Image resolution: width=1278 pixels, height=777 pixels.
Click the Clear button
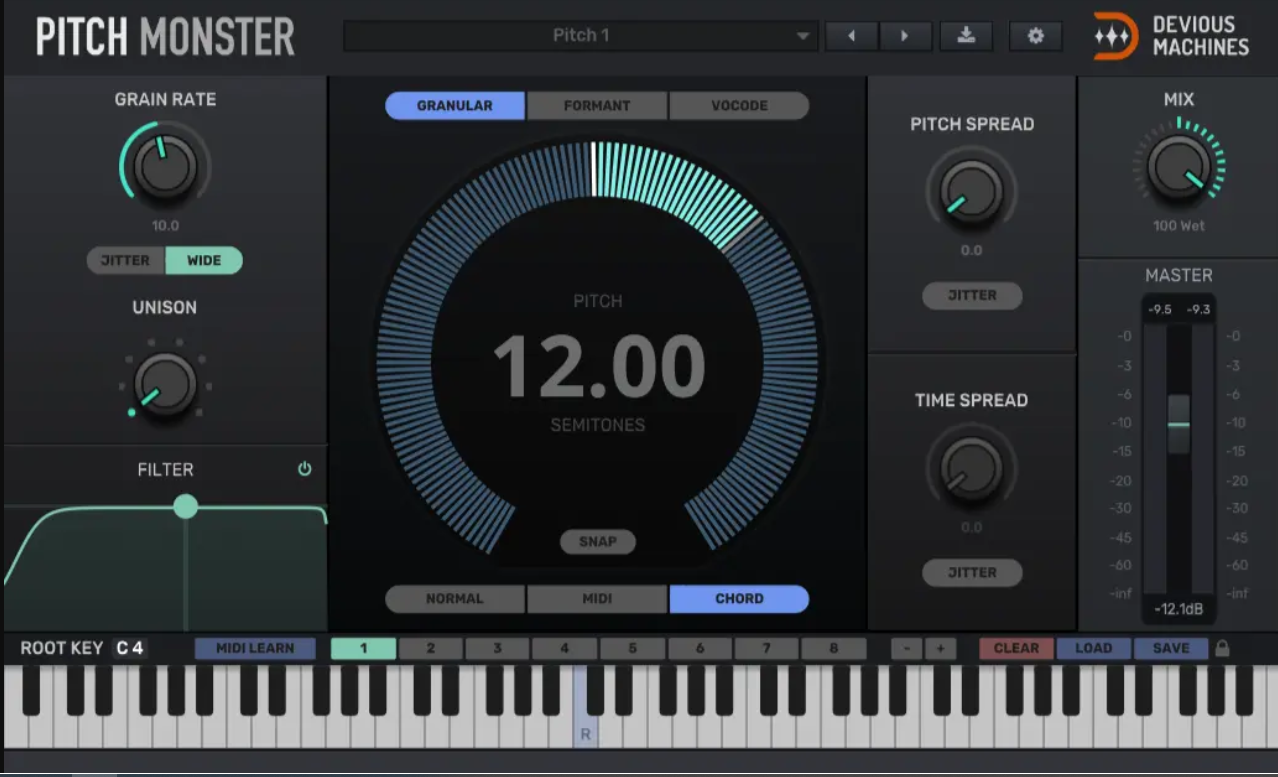coord(1016,648)
